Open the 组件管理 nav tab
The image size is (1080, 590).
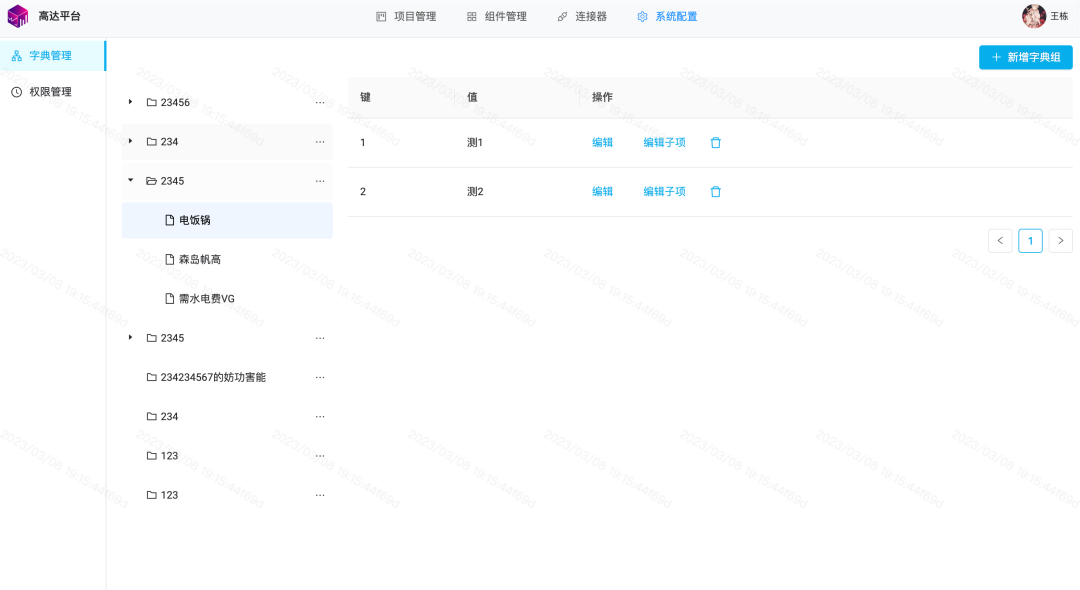[x=497, y=17]
